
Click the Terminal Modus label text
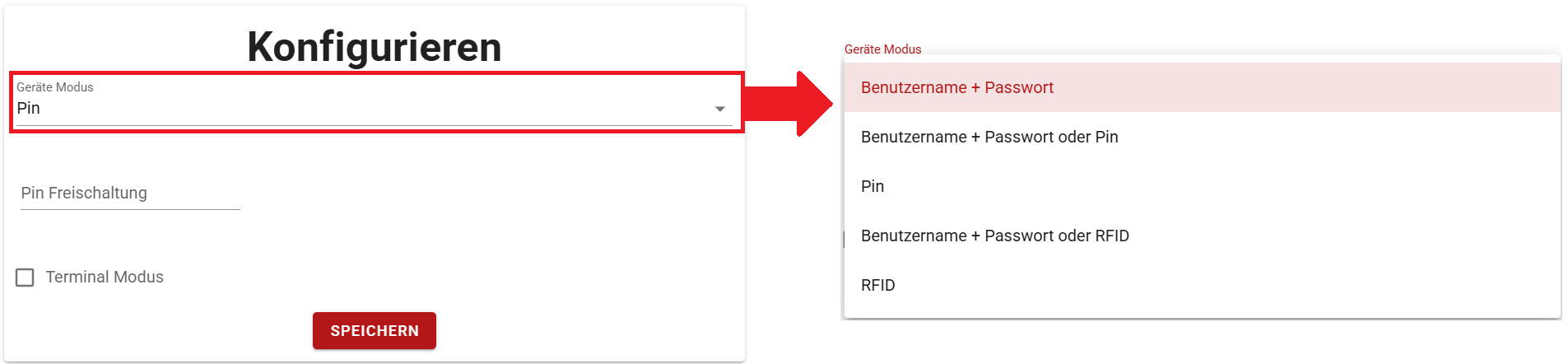pos(105,278)
